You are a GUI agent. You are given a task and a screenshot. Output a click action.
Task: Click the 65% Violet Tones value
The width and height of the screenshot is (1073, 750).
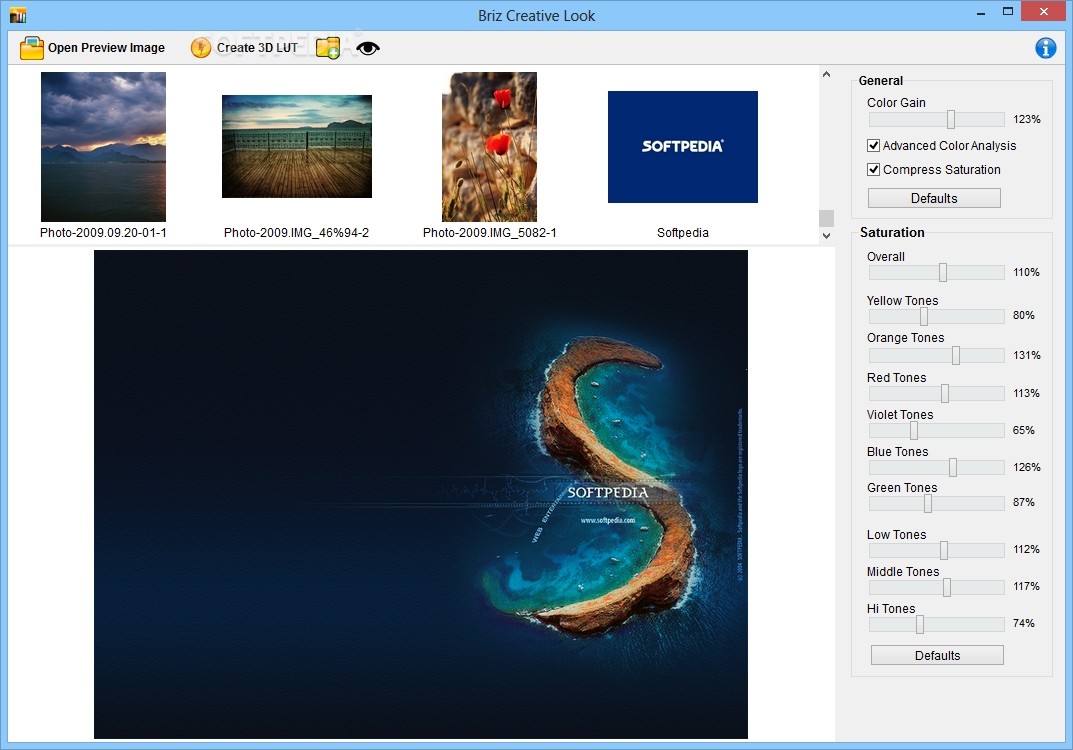(x=1024, y=430)
